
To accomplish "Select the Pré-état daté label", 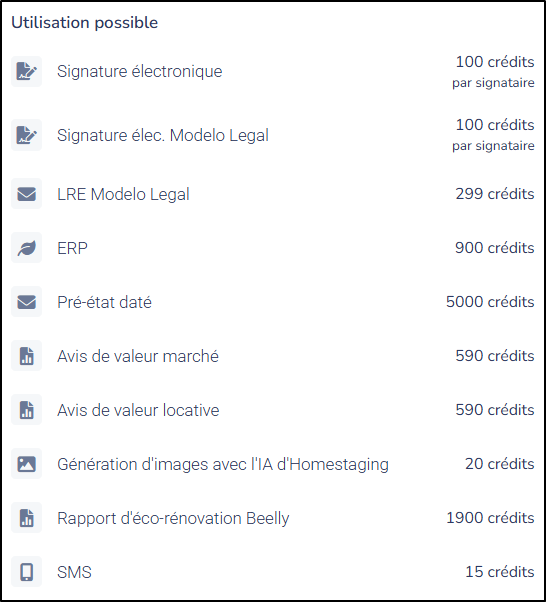I will tap(104, 302).
